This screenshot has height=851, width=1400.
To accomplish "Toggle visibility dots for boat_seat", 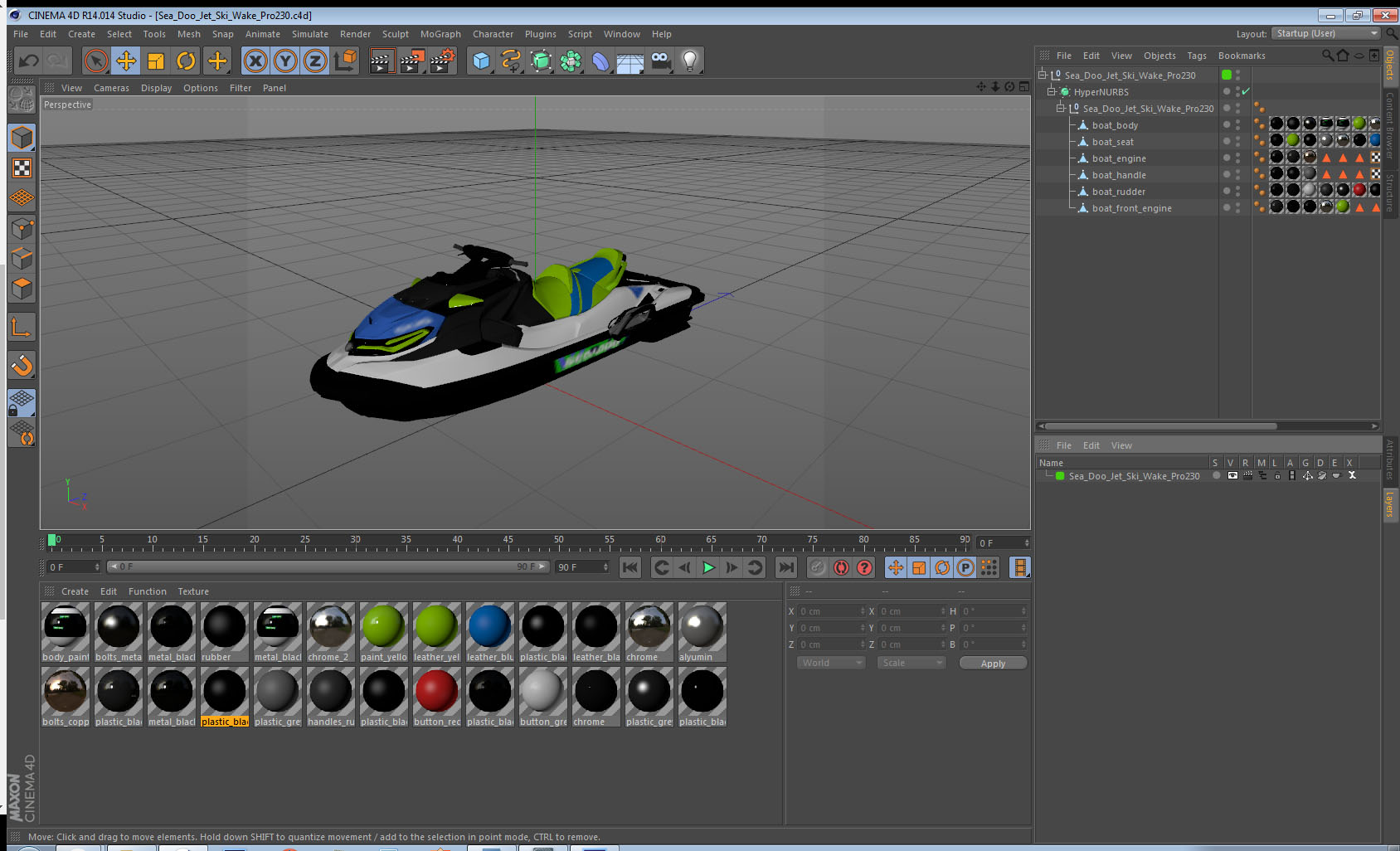I will [x=1238, y=142].
